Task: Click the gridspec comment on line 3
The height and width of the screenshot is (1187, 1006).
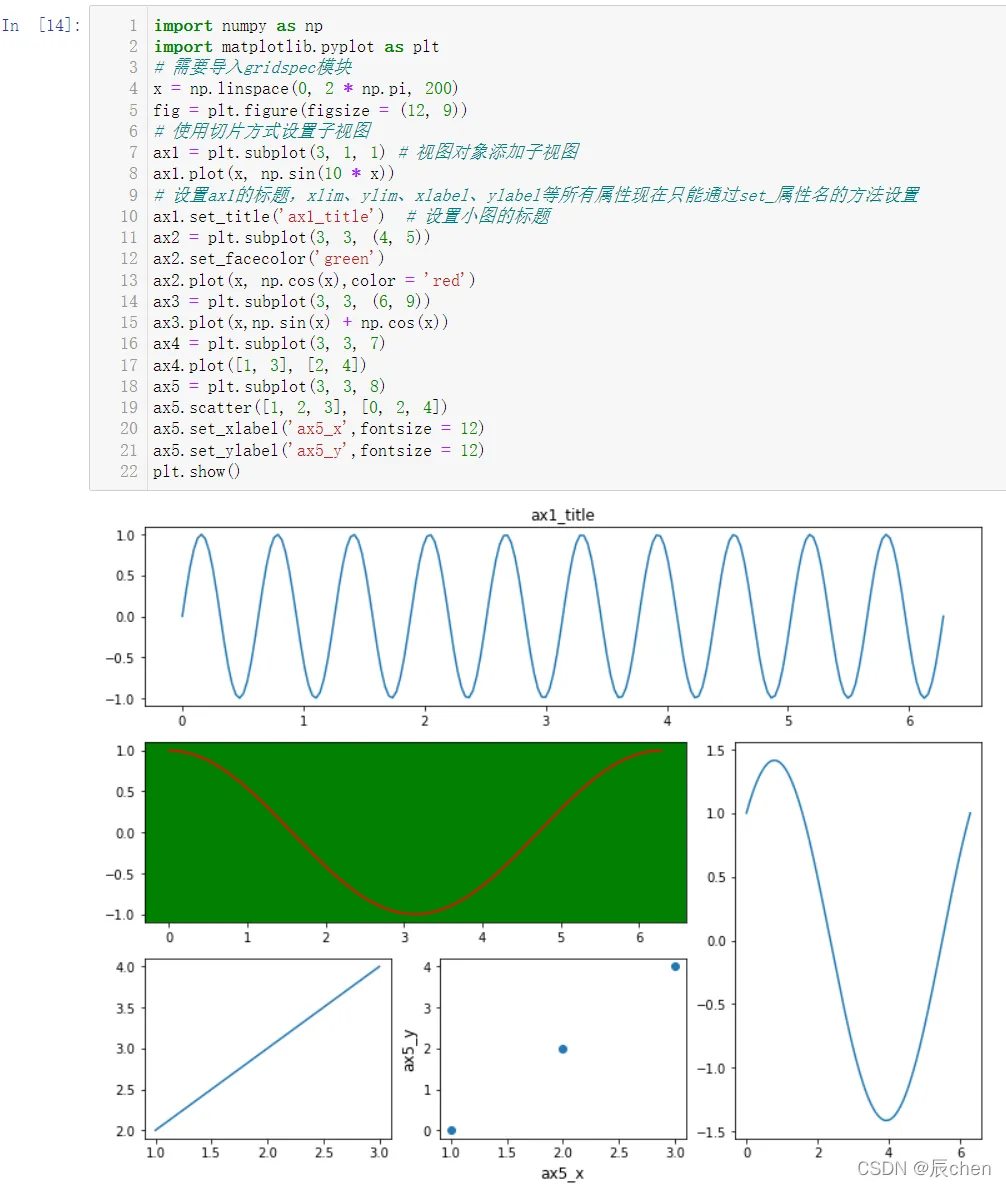Action: pos(253,67)
